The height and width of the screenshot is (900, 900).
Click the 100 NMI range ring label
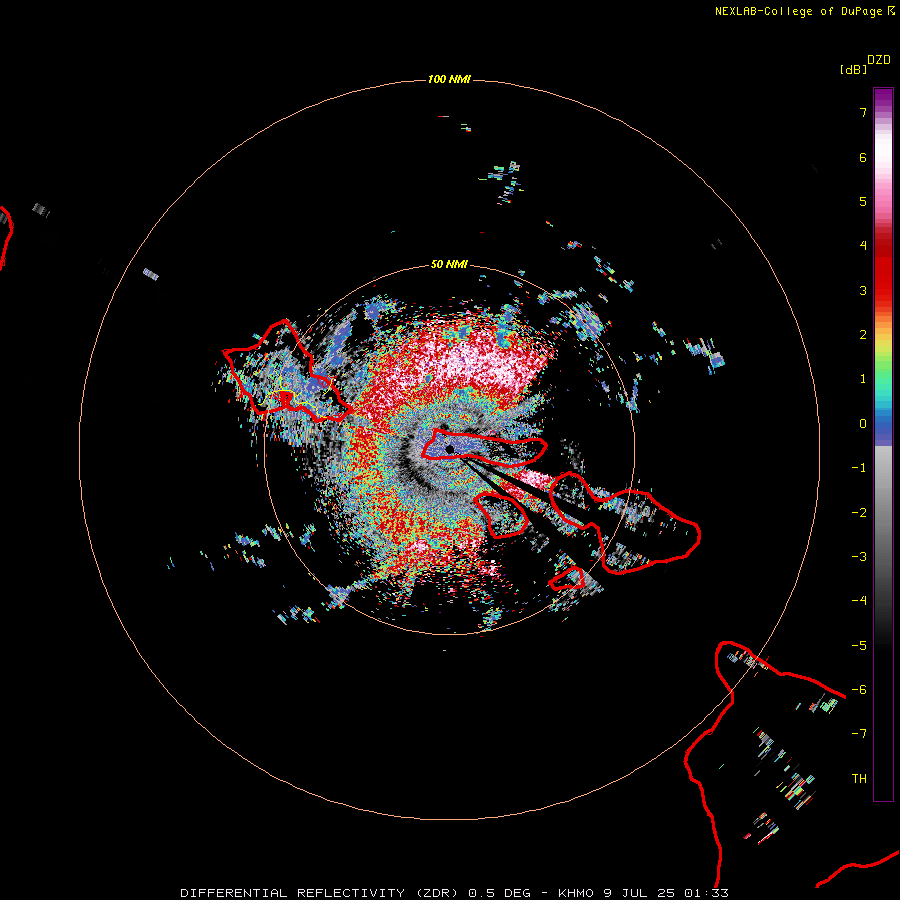click(x=449, y=79)
